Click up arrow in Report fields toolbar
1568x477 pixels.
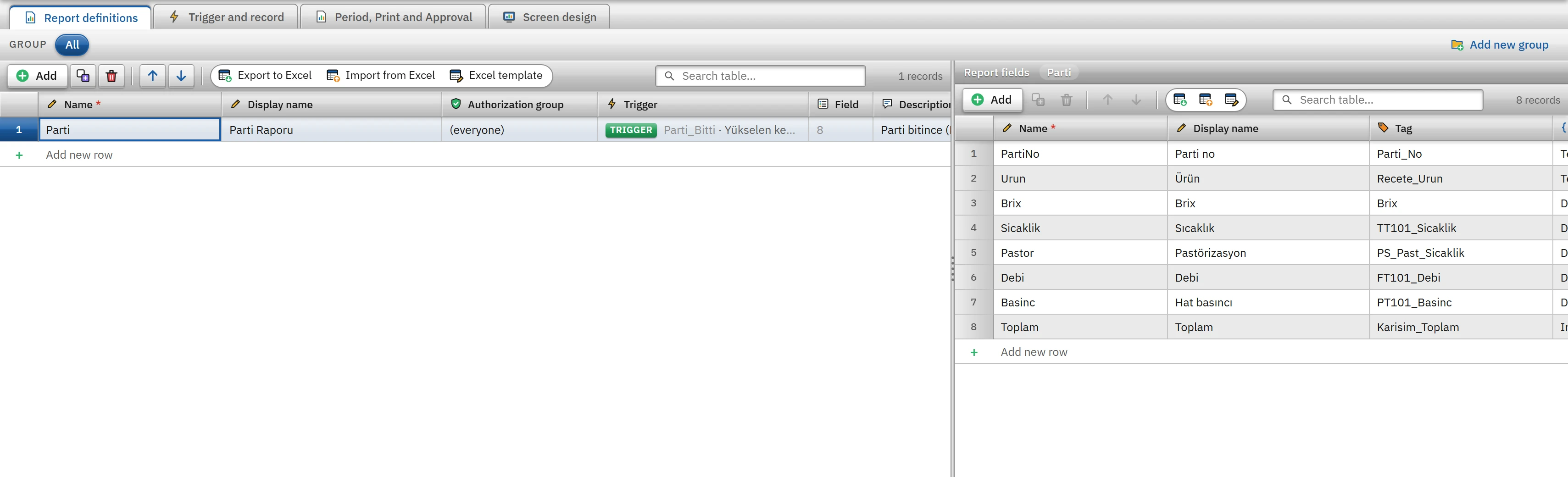click(x=1108, y=100)
